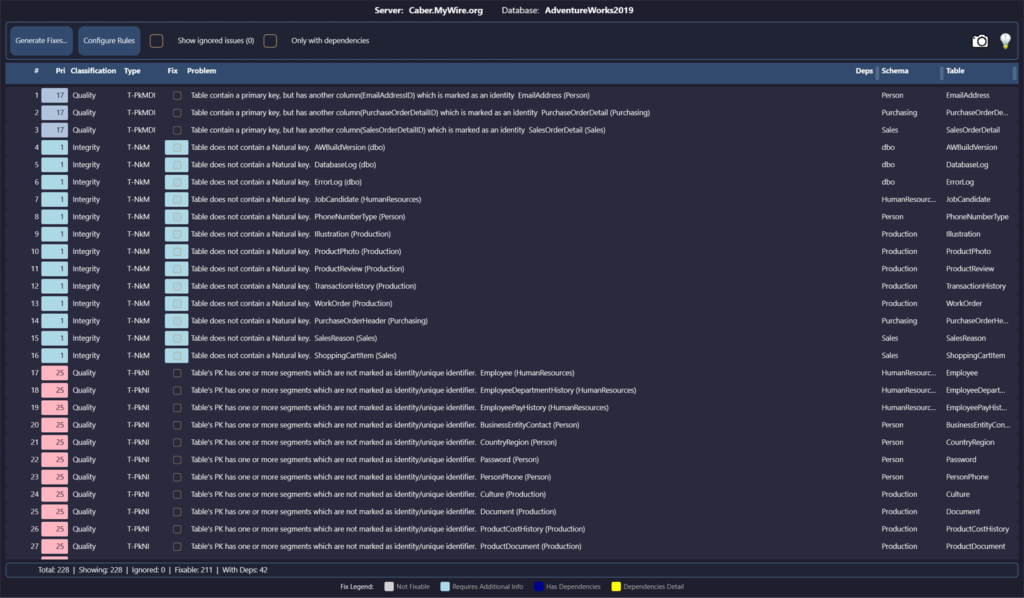Screen dimensions: 1024x598
Task: Click the lightbulb tips icon
Action: point(1005,40)
